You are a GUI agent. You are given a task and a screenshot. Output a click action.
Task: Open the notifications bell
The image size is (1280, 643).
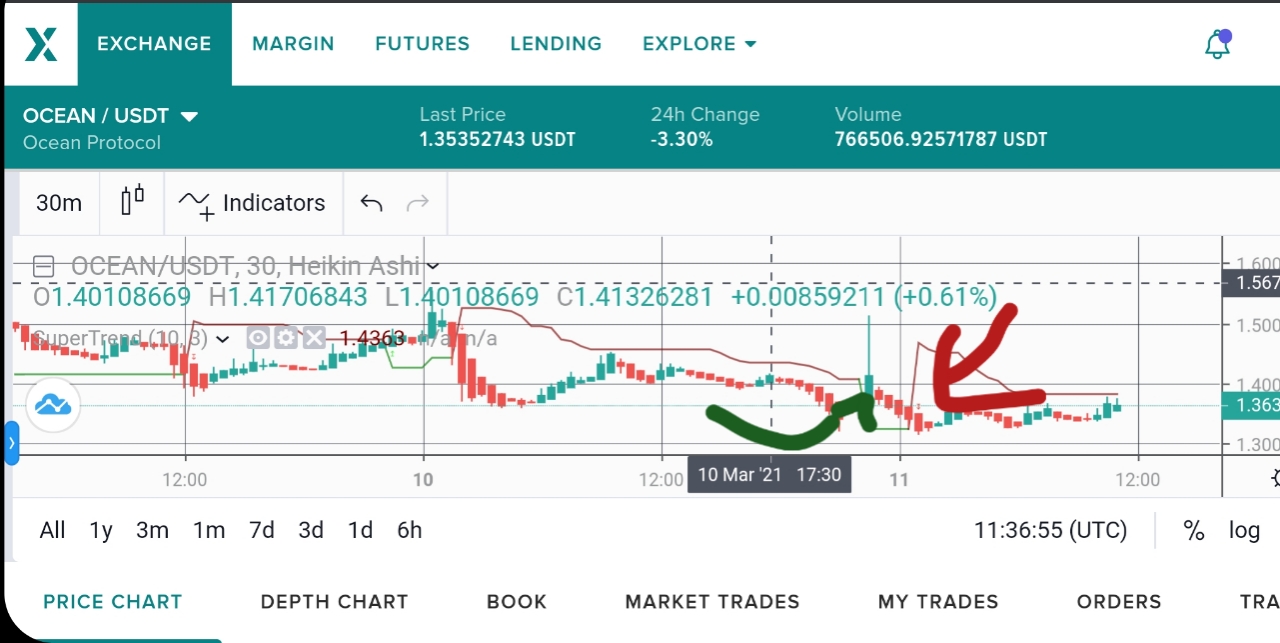point(1217,44)
